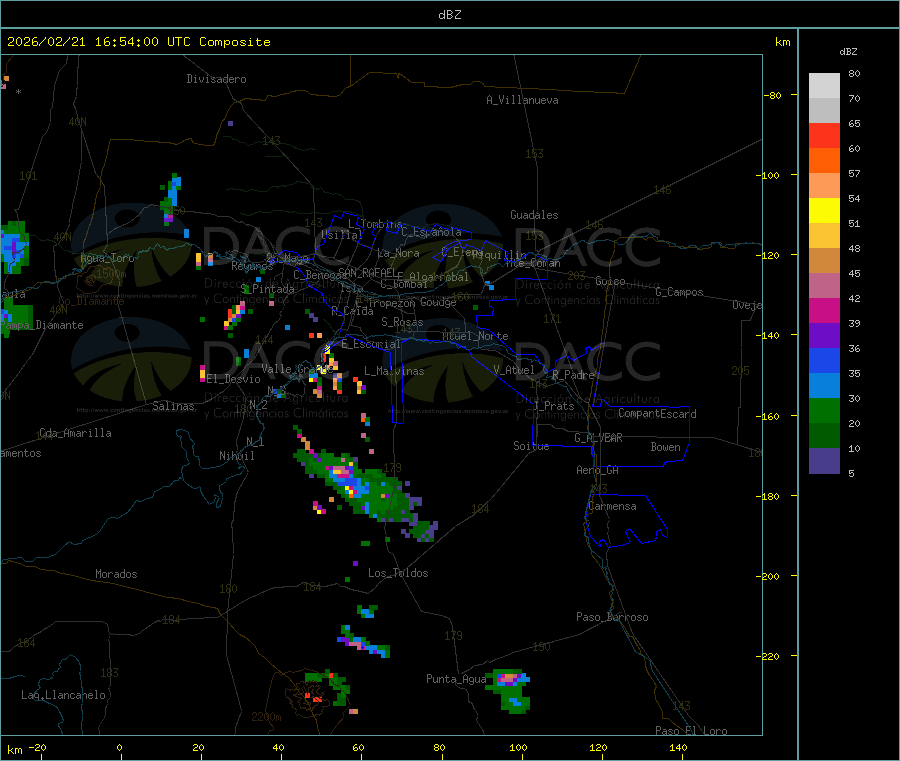Screen dimensions: 900x761
Task: Pick the dark orange 57-60 dBZ swatch
Action: [x=824, y=161]
